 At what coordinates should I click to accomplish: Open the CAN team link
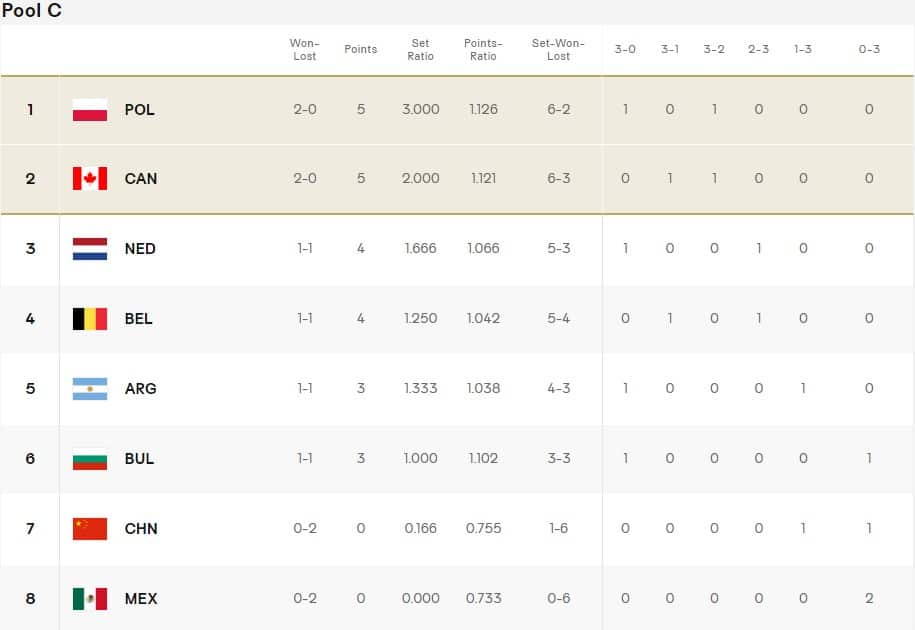tap(141, 179)
